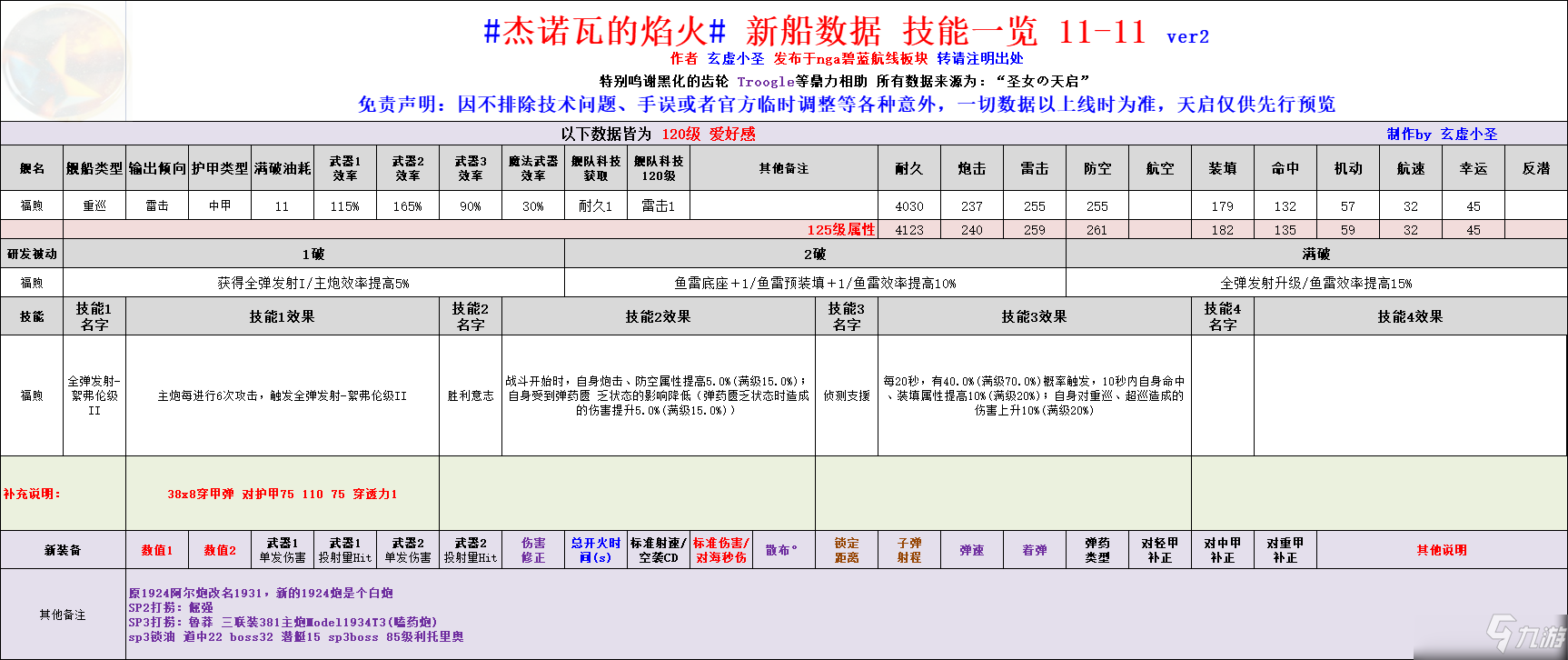Select the 1破 column header
Screen dimensions: 1568x660
(313, 254)
